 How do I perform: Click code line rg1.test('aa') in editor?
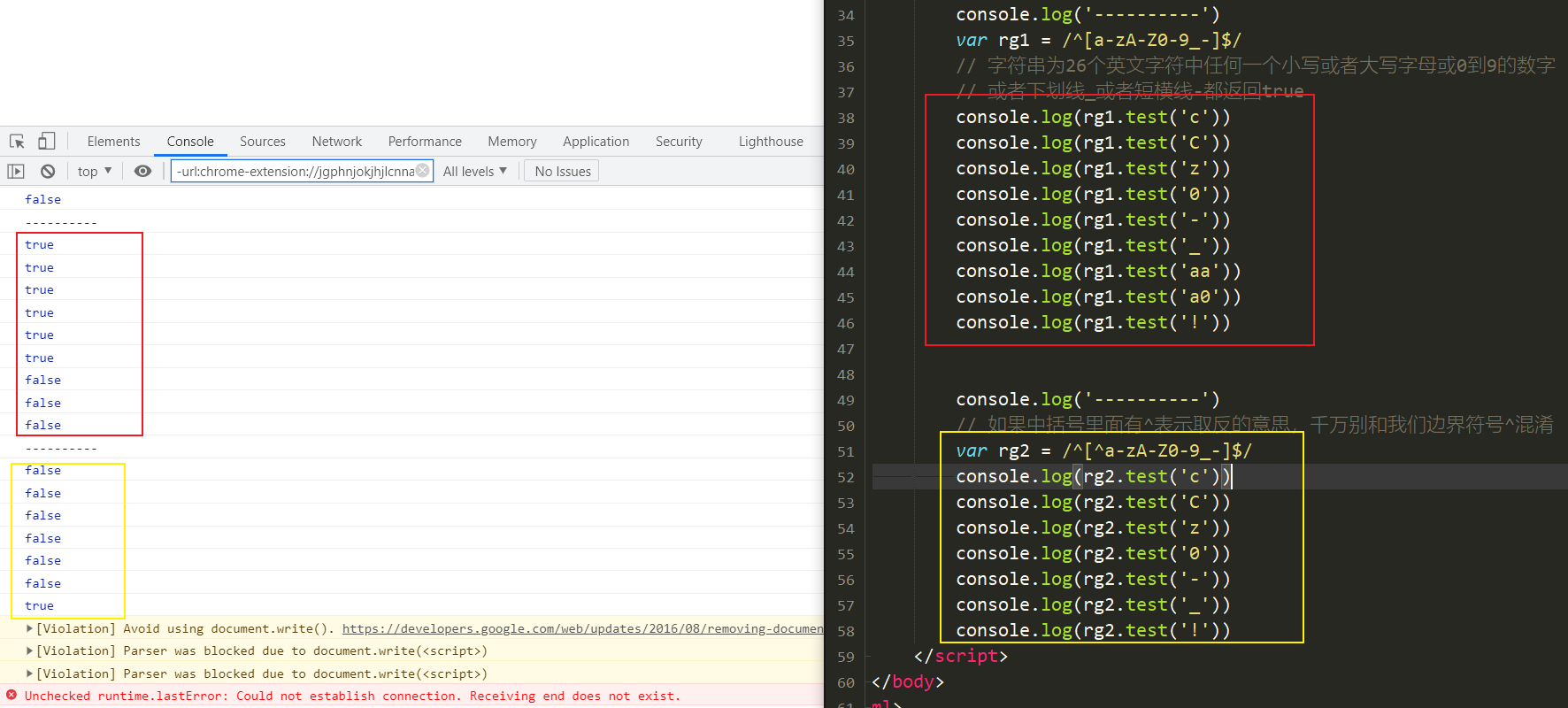pyautogui.click(x=1098, y=272)
